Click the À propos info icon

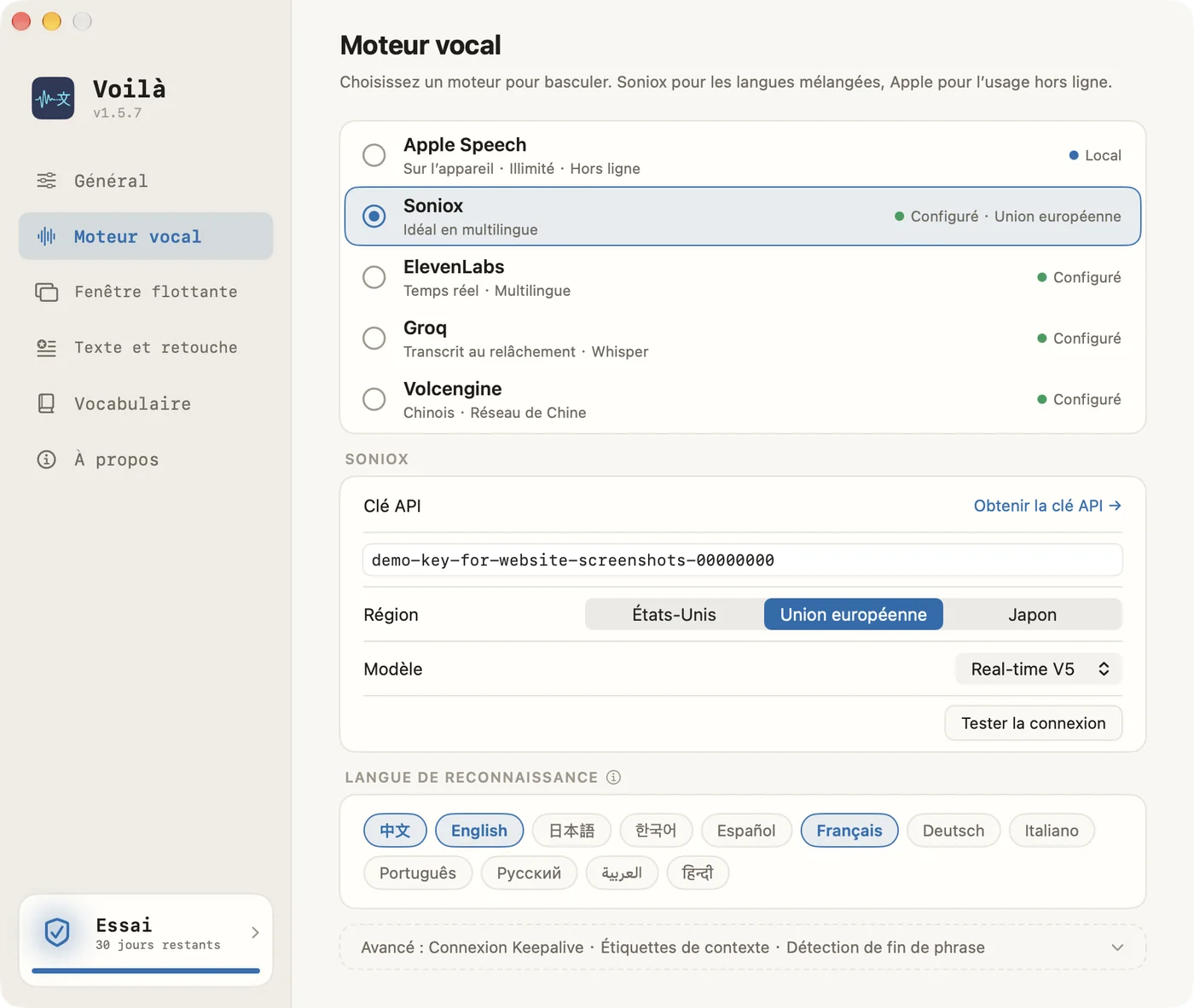[47, 460]
